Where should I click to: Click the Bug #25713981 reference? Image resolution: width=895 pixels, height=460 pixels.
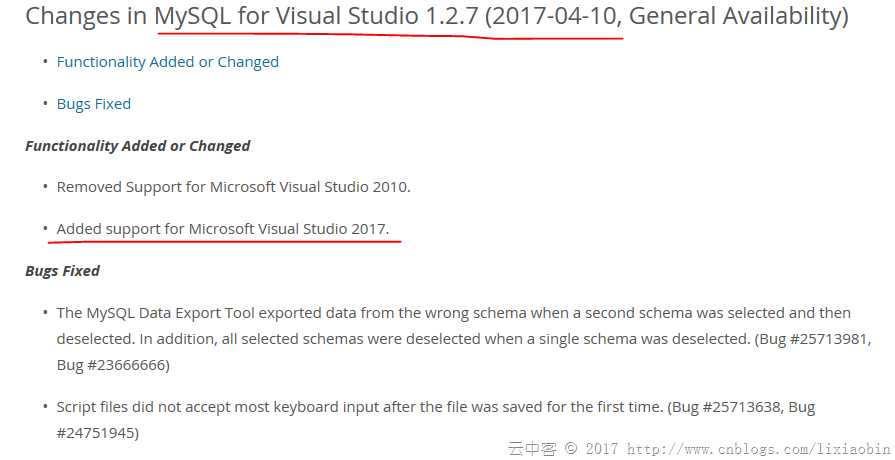(x=815, y=339)
